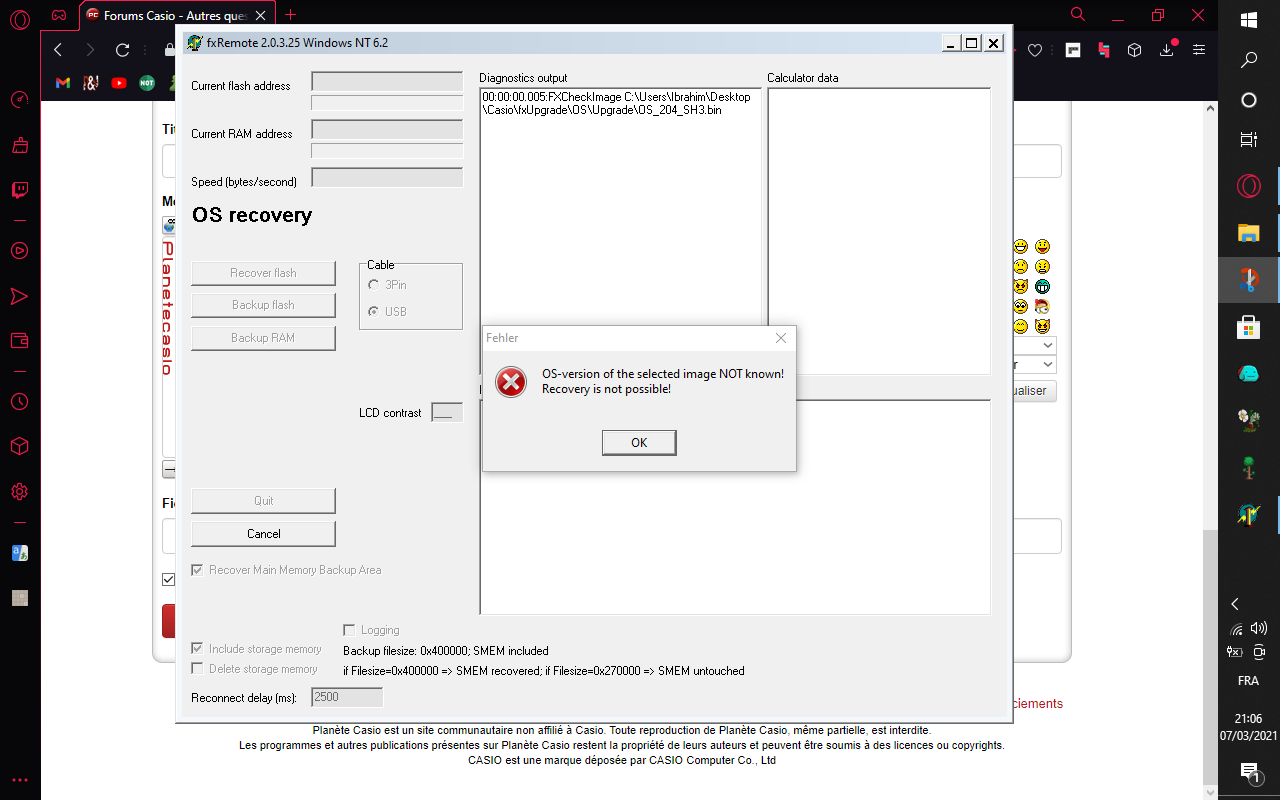Open File Explorer from taskbar
The image size is (1280, 800).
[x=1248, y=233]
